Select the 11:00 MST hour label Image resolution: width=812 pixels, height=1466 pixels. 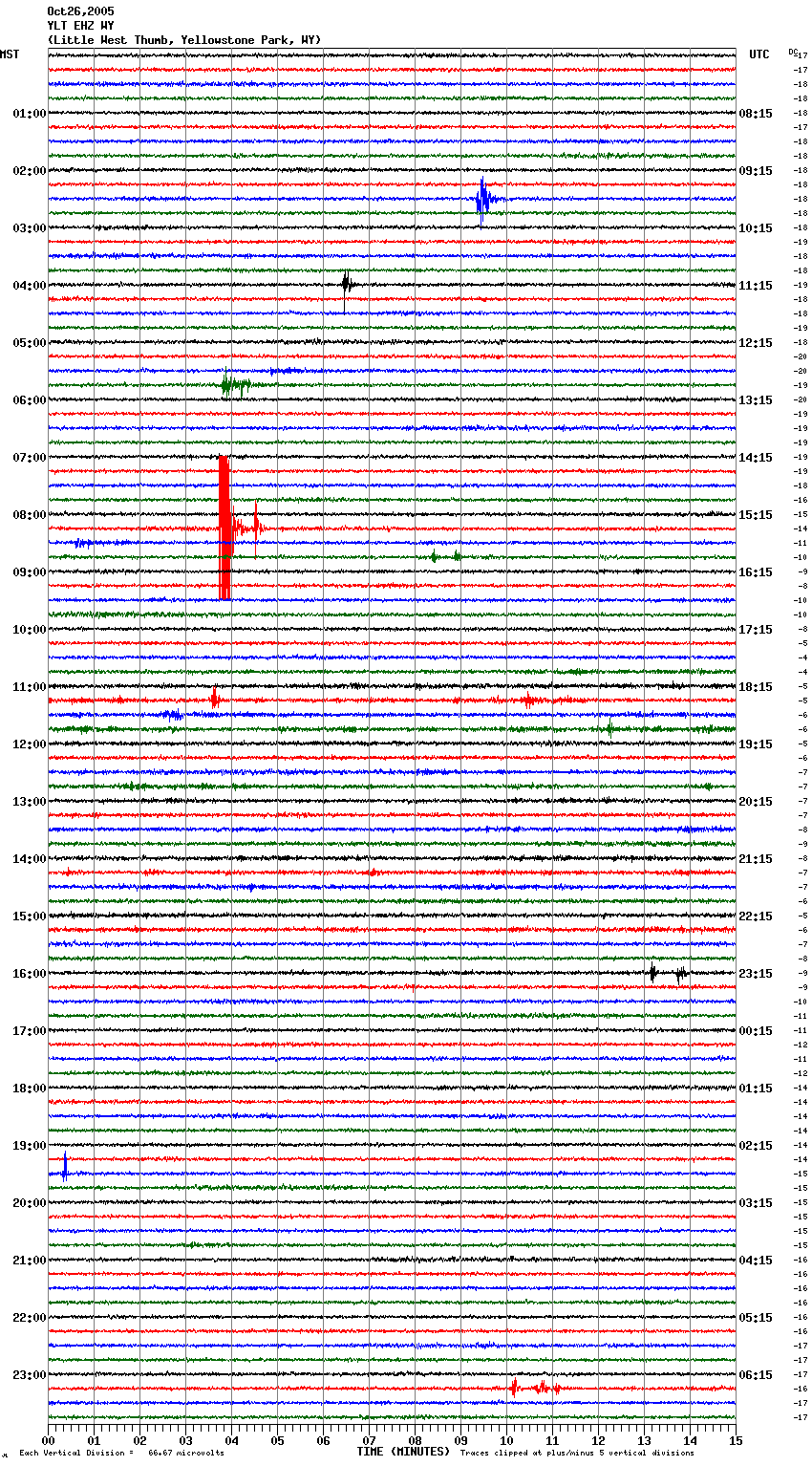click(29, 687)
